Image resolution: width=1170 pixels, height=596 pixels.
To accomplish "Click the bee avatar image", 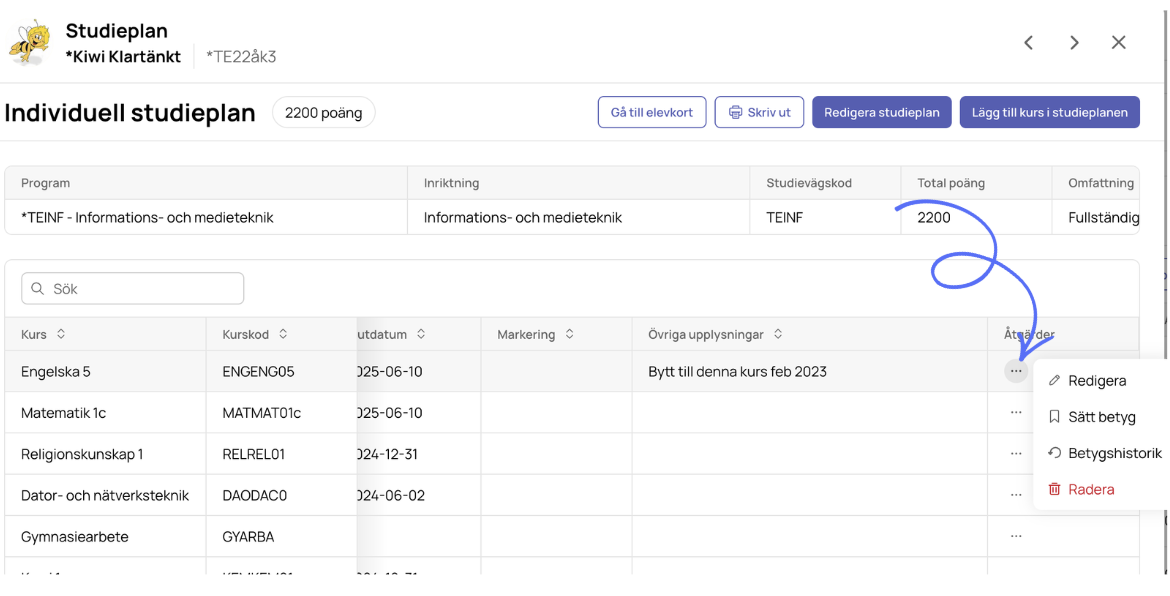I will click(31, 44).
